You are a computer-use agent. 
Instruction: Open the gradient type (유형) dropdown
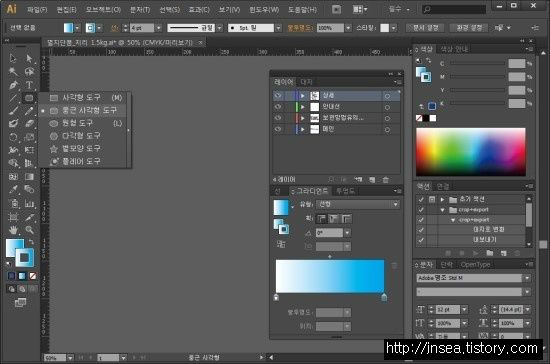(358, 204)
